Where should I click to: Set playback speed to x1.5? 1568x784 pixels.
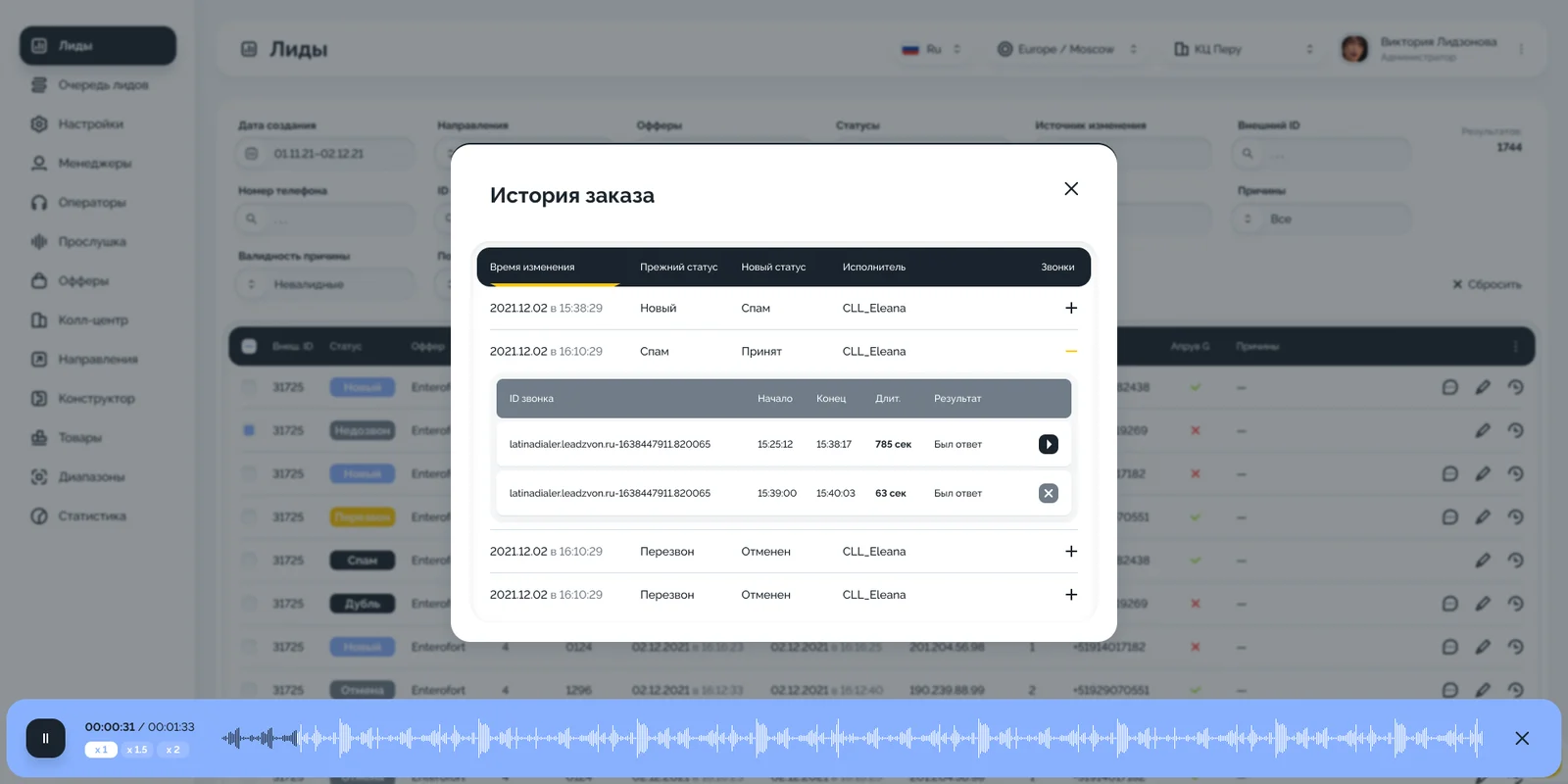pos(137,750)
